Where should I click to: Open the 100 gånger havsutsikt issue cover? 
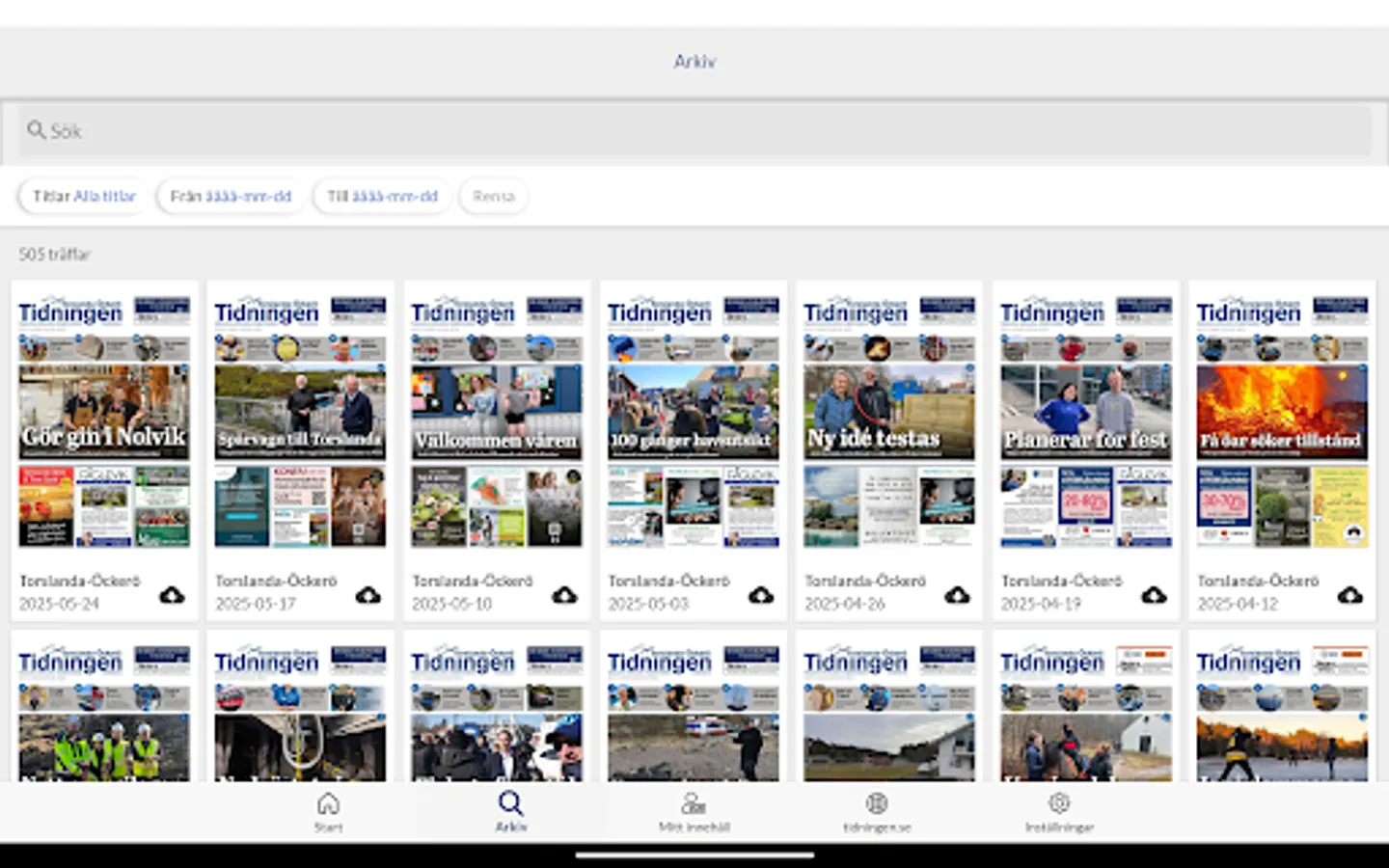point(694,421)
